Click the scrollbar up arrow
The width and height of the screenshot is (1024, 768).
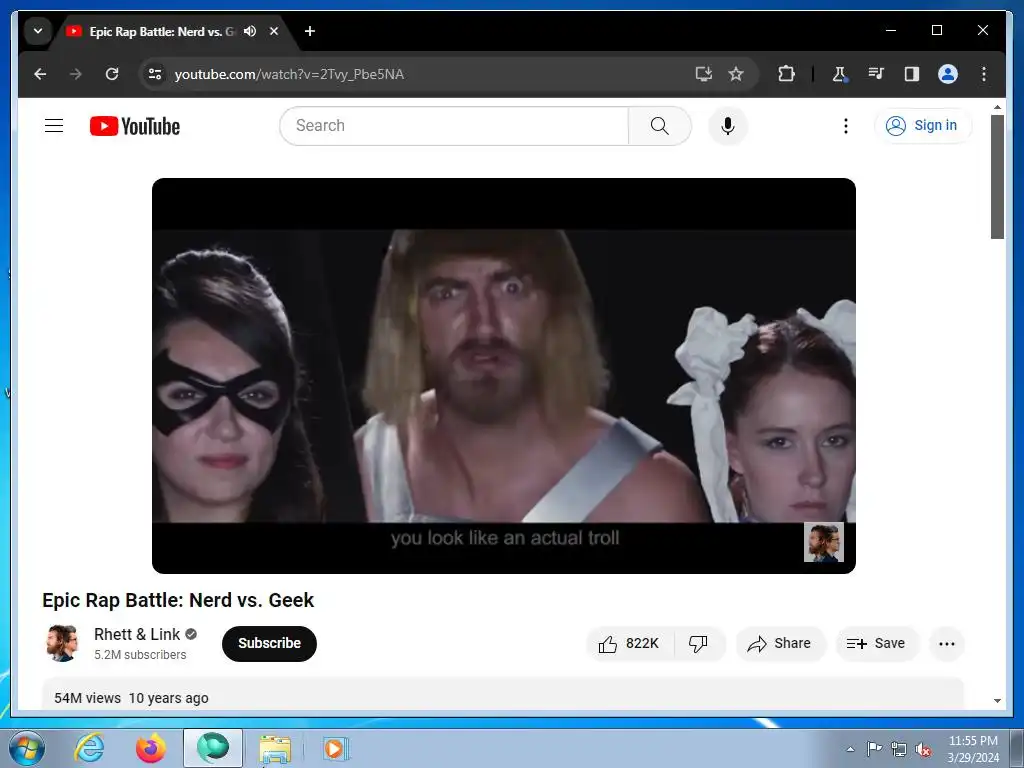coord(997,106)
